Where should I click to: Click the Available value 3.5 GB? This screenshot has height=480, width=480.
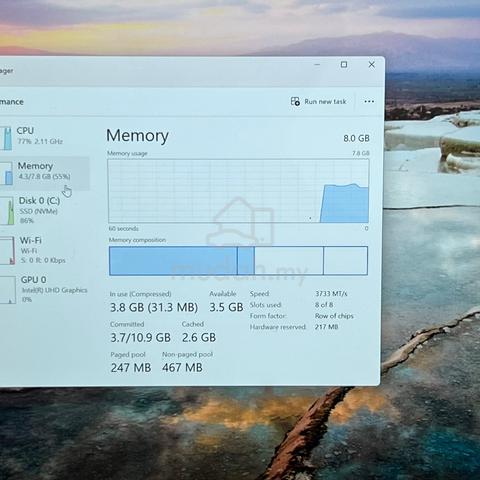click(x=226, y=307)
